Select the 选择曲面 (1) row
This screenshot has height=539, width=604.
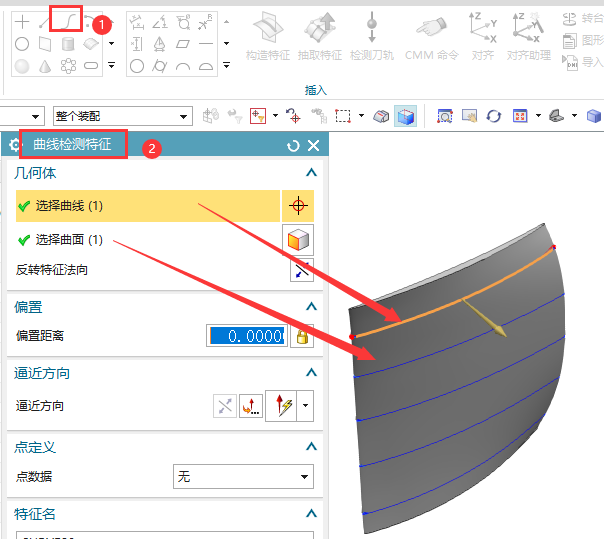148,240
